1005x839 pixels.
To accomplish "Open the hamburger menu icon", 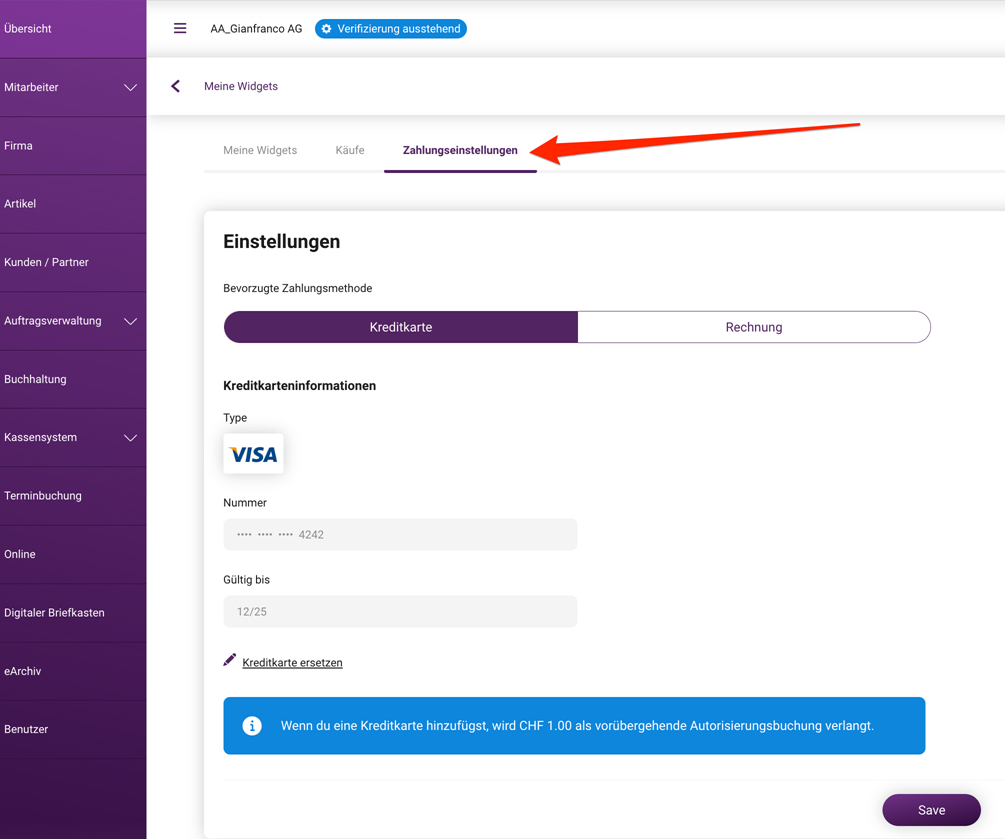I will click(x=180, y=28).
